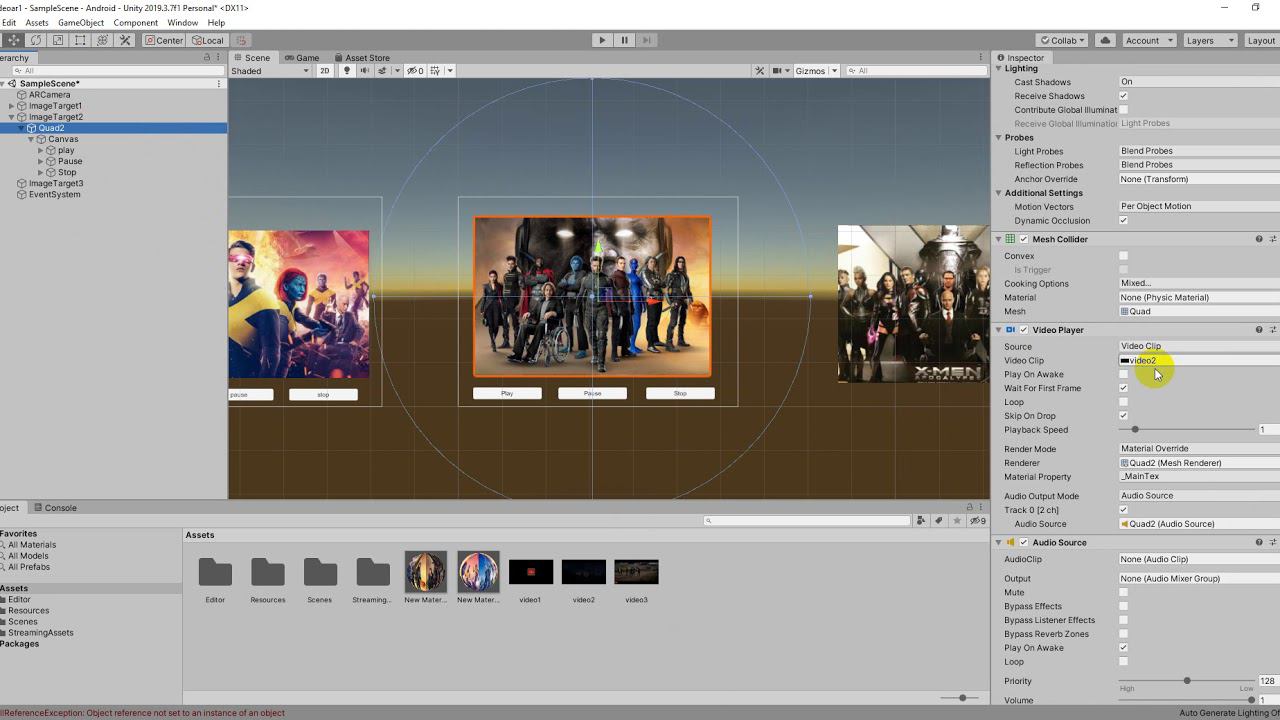Enable Video Player Loop checkbox
This screenshot has width=1280, height=720.
tap(1123, 402)
